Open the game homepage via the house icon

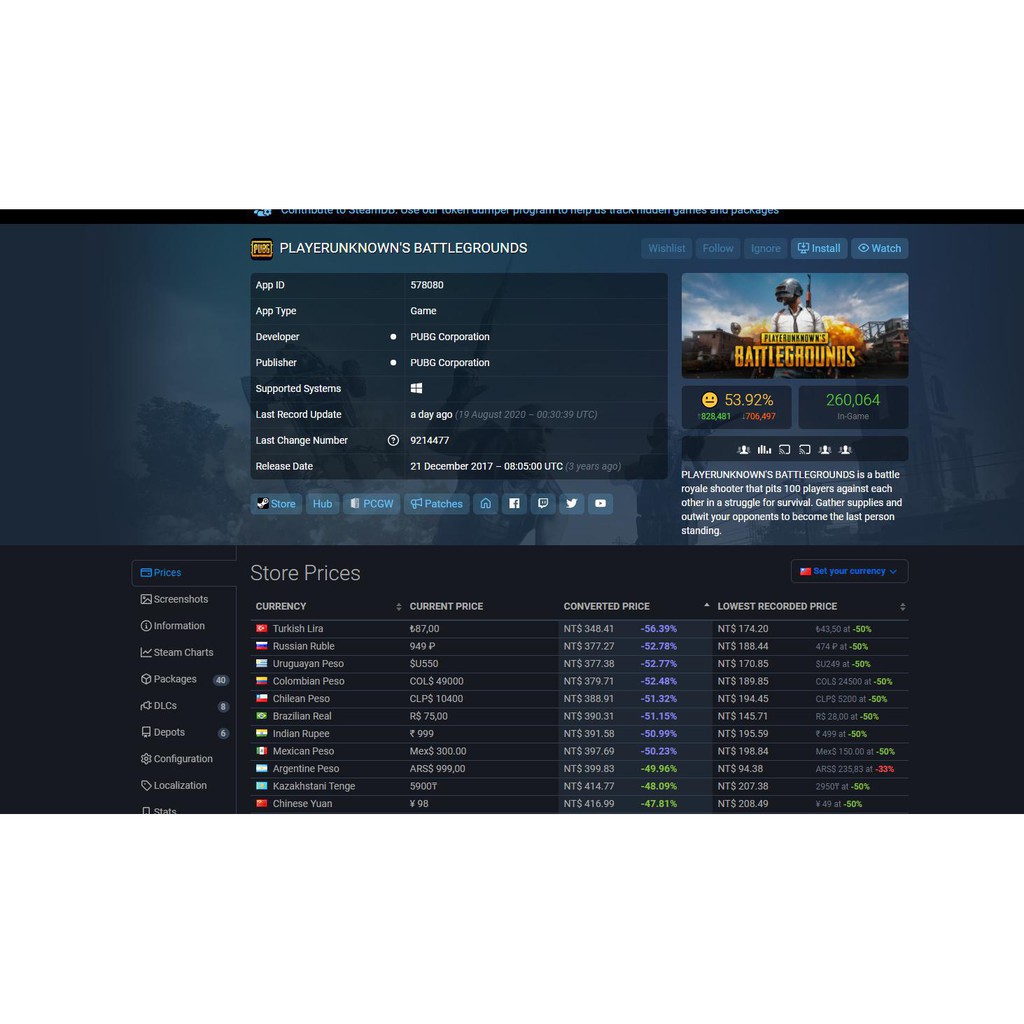pyautogui.click(x=485, y=504)
